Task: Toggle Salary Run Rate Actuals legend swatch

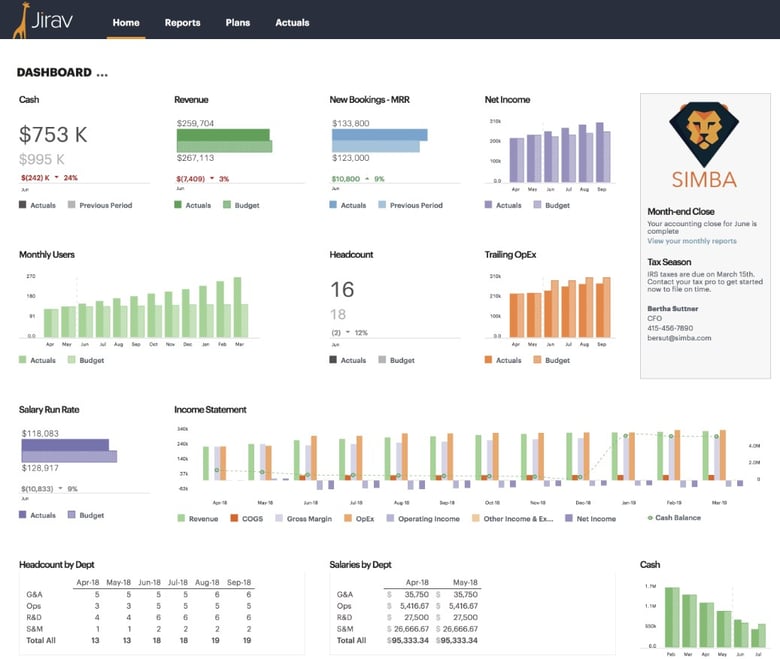Action: tap(22, 515)
